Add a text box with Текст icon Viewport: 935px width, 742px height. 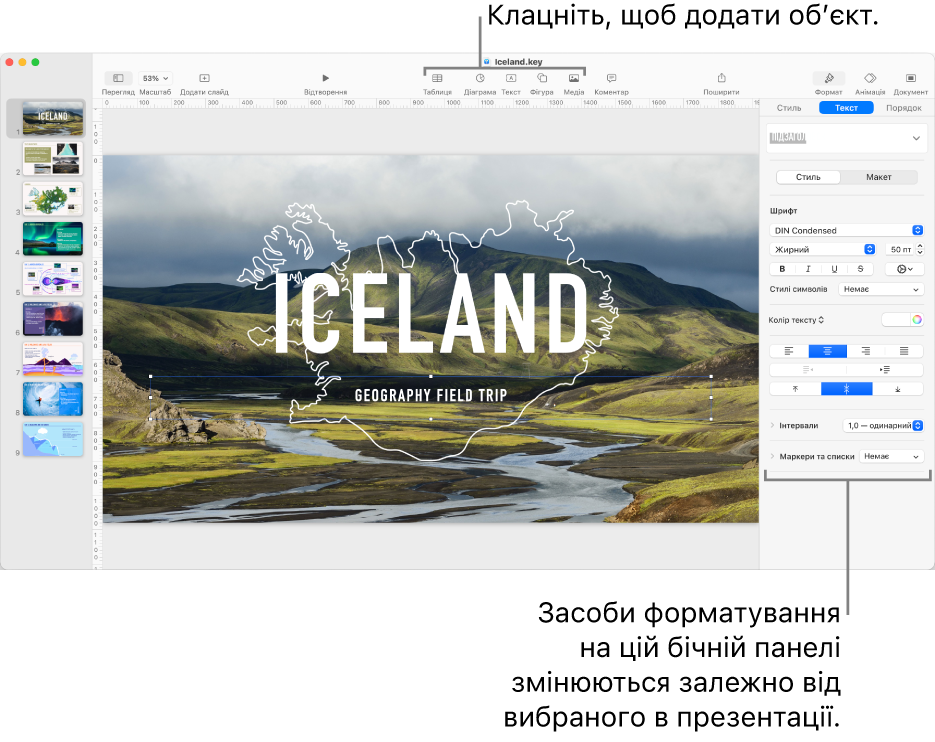click(x=511, y=78)
